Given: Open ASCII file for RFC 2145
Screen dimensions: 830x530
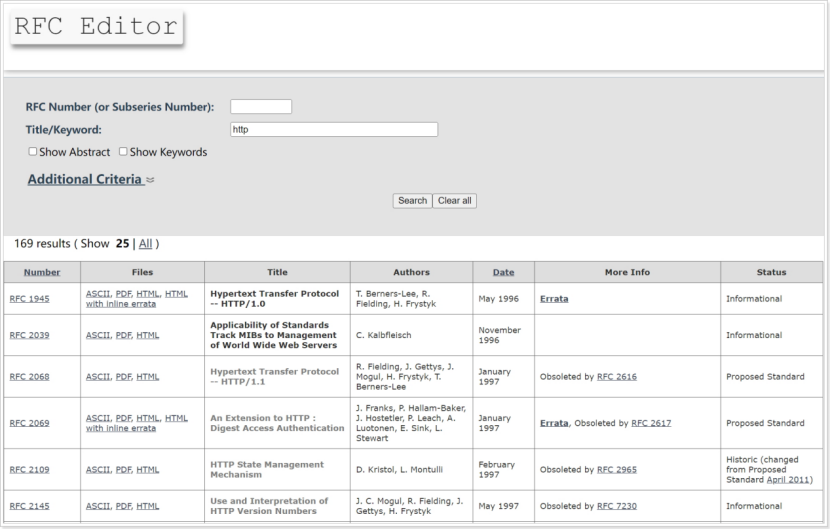Looking at the screenshot, I should (x=98, y=506).
